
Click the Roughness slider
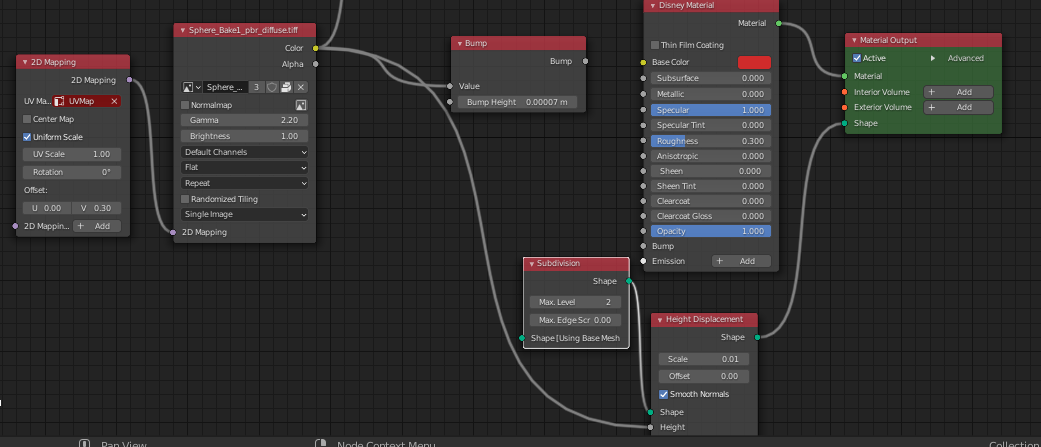(710, 141)
